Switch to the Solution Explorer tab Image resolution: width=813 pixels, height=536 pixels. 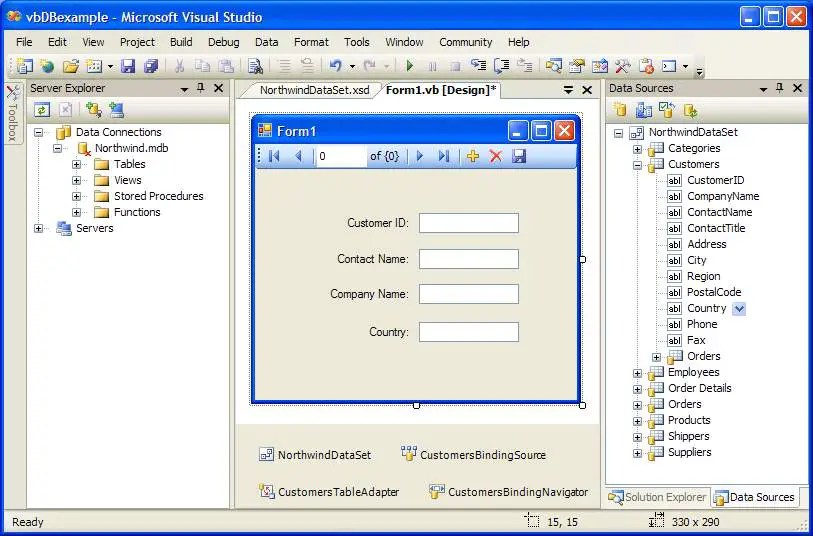658,497
